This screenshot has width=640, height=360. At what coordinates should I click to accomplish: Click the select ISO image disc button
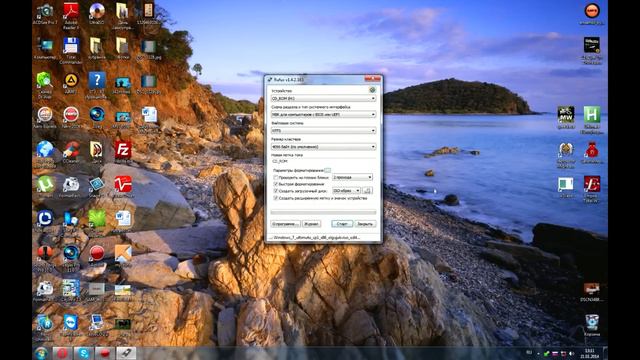pos(367,191)
